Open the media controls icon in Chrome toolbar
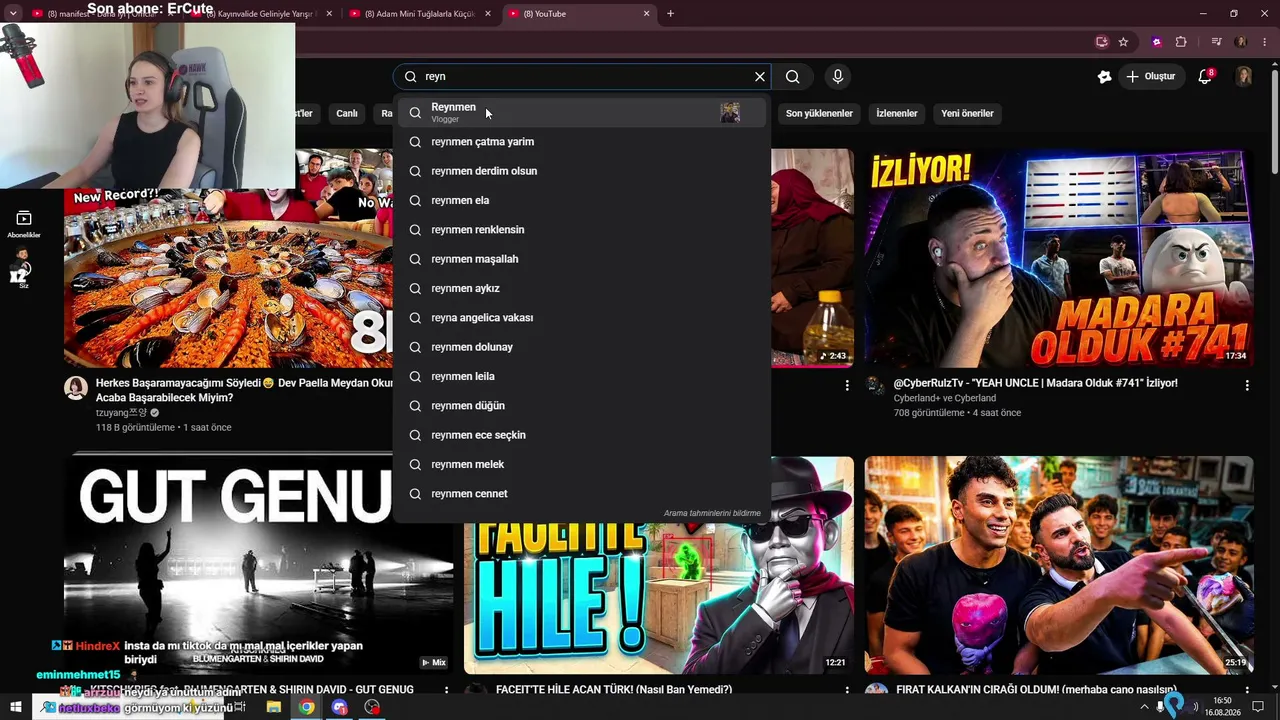The height and width of the screenshot is (720, 1280). click(1216, 42)
